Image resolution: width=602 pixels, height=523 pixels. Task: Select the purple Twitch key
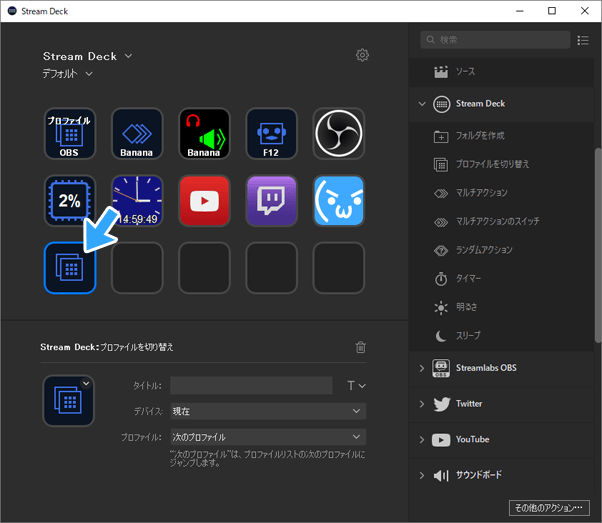(x=271, y=201)
